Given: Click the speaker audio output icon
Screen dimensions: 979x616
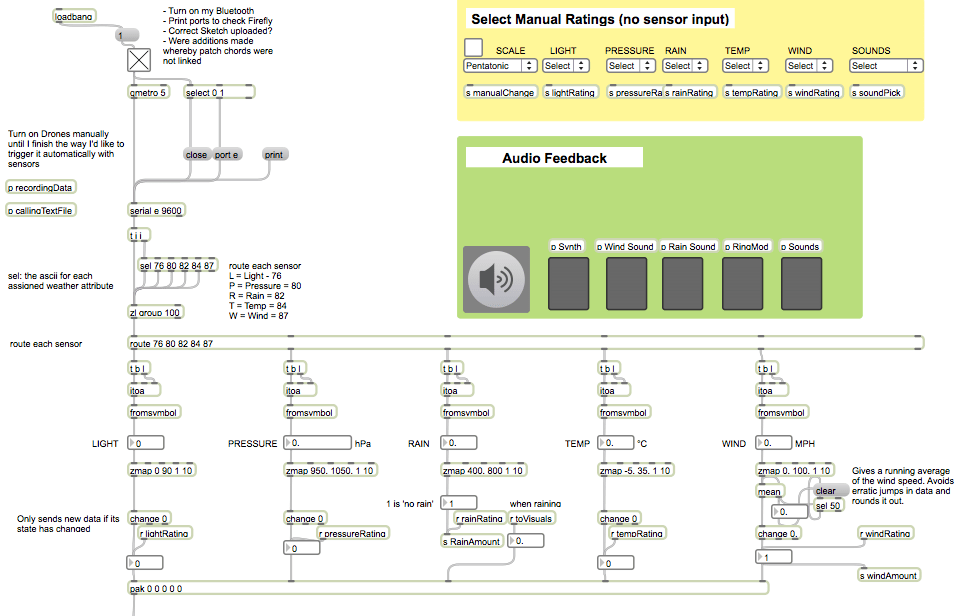Looking at the screenshot, I should pyautogui.click(x=497, y=281).
